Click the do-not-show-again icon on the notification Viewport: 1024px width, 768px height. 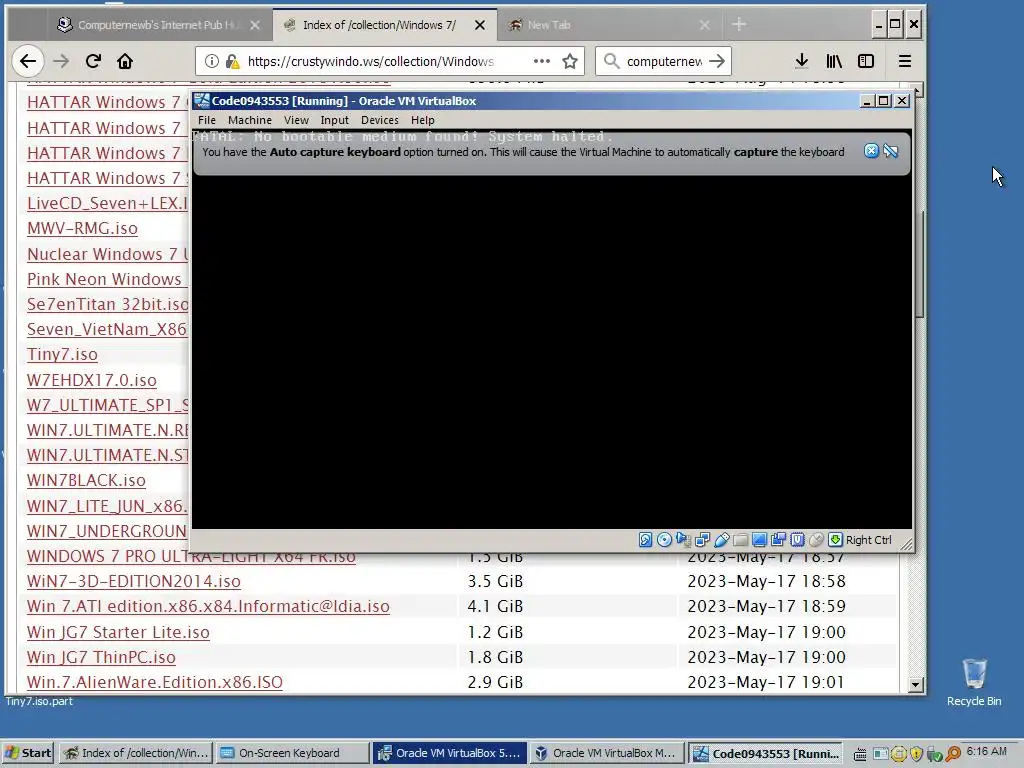[x=891, y=151]
